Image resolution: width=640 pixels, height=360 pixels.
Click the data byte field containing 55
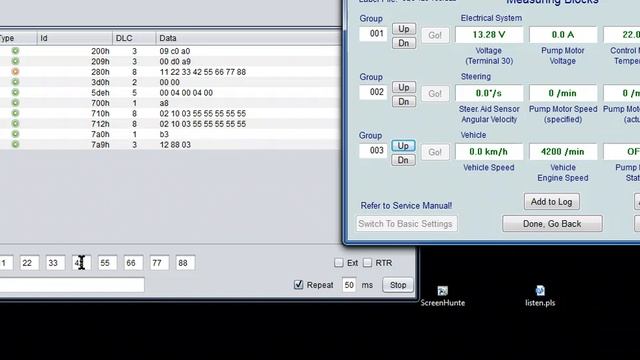[107, 263]
